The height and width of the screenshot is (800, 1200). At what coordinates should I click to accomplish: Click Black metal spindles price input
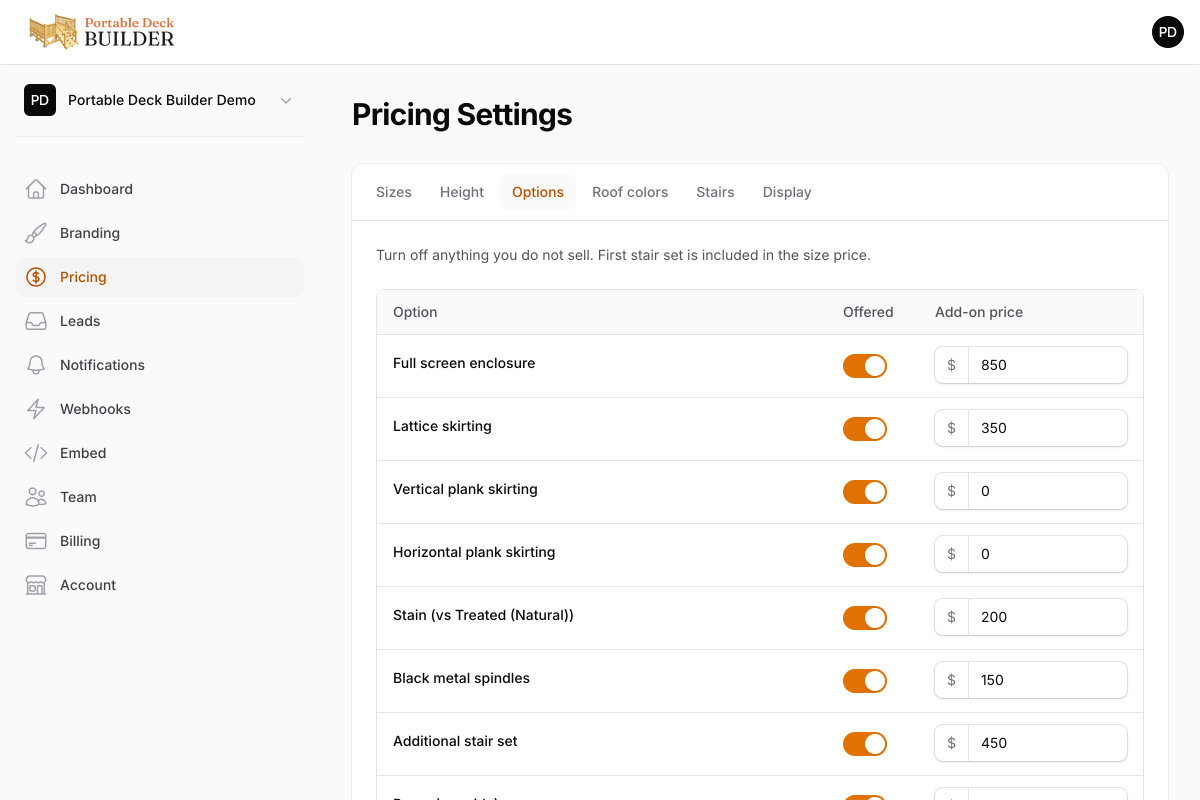pos(1047,680)
